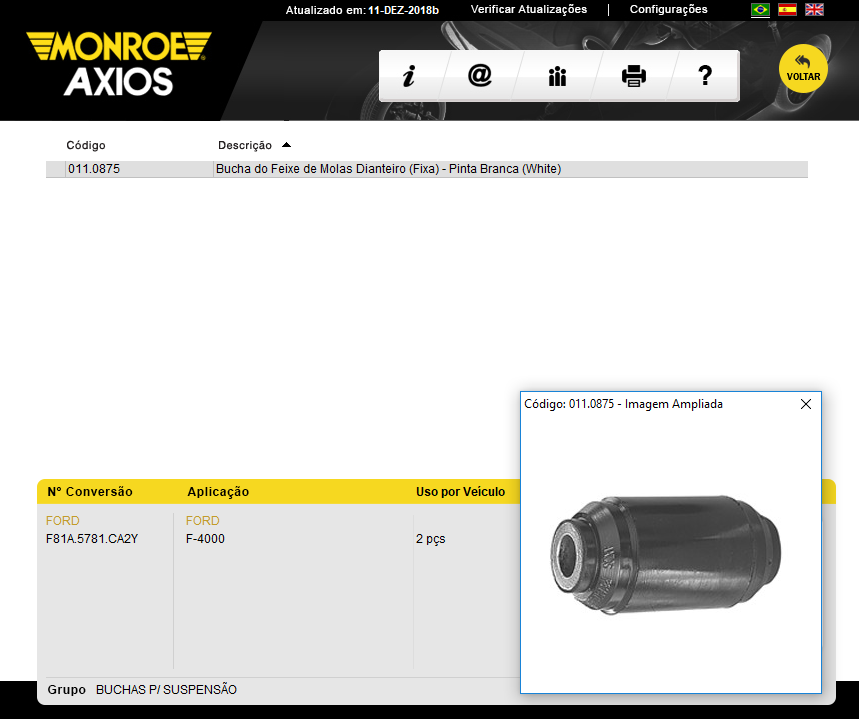This screenshot has width=859, height=719.
Task: Sort by the Descrição column arrow
Action: pos(287,145)
